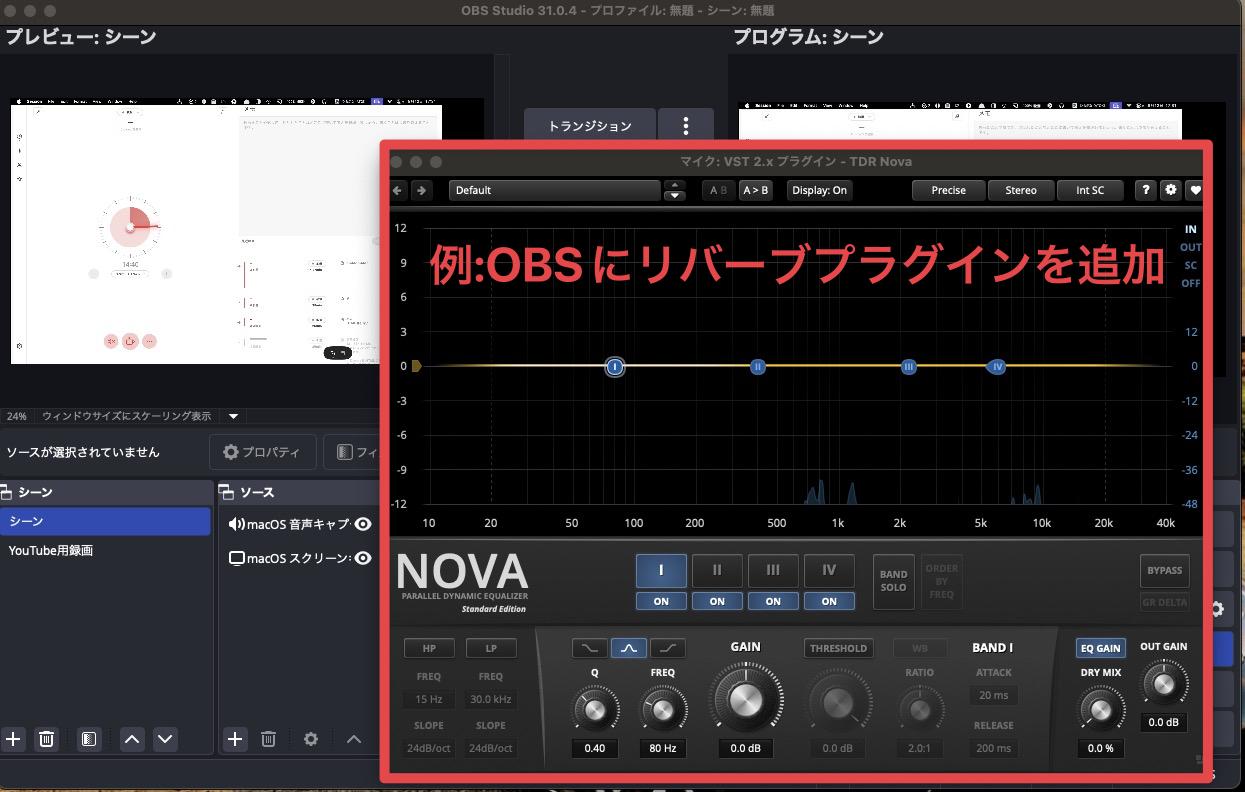Select the YouTube用録画 scene
This screenshot has height=792, width=1245.
(x=50, y=550)
